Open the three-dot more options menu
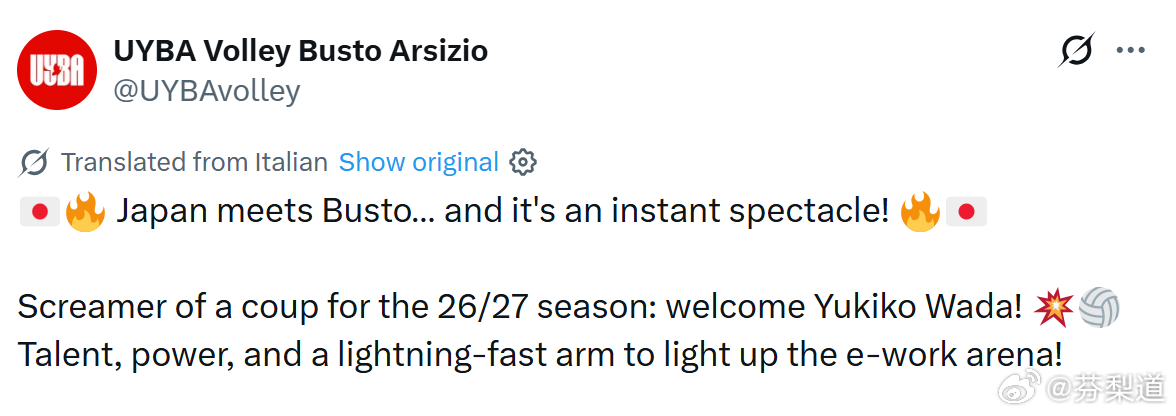This screenshot has width=1176, height=416. [1130, 50]
